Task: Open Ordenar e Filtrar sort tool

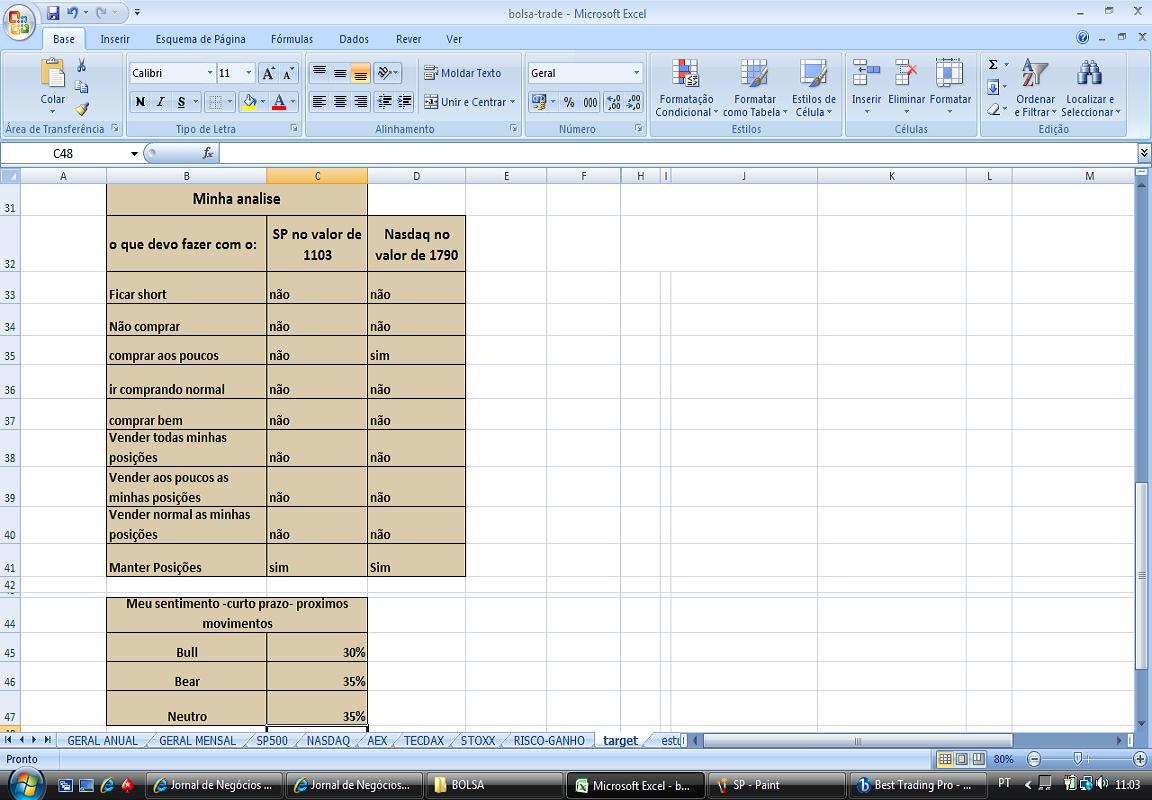Action: click(x=1035, y=88)
